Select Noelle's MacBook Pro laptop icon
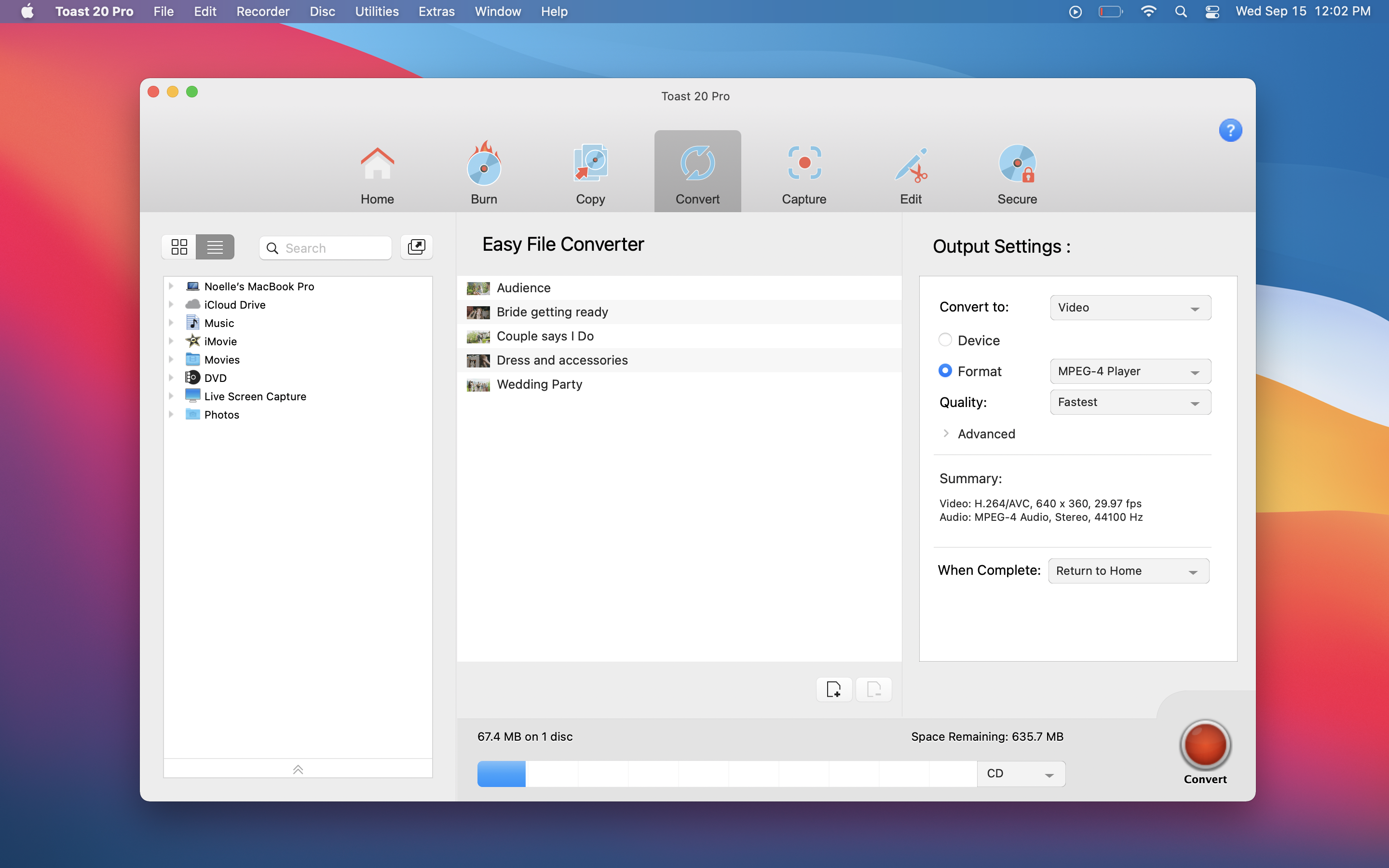This screenshot has height=868, width=1389. coord(193,286)
